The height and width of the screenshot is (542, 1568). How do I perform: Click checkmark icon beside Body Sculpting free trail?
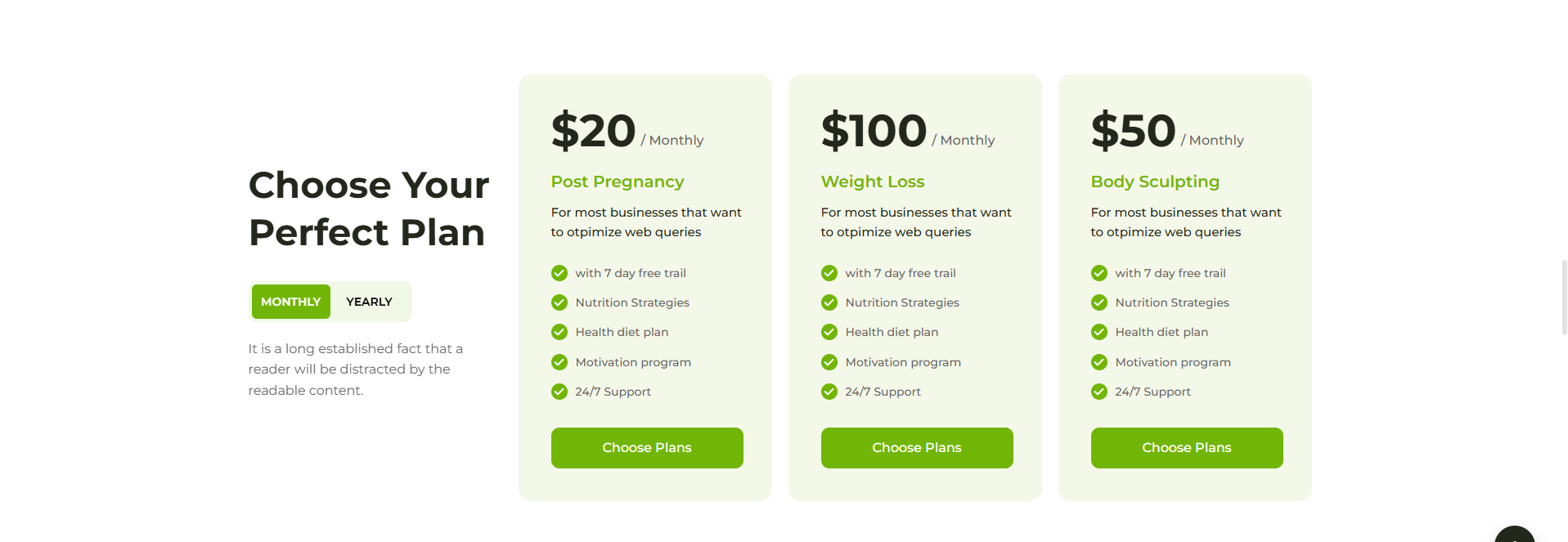[1099, 273]
